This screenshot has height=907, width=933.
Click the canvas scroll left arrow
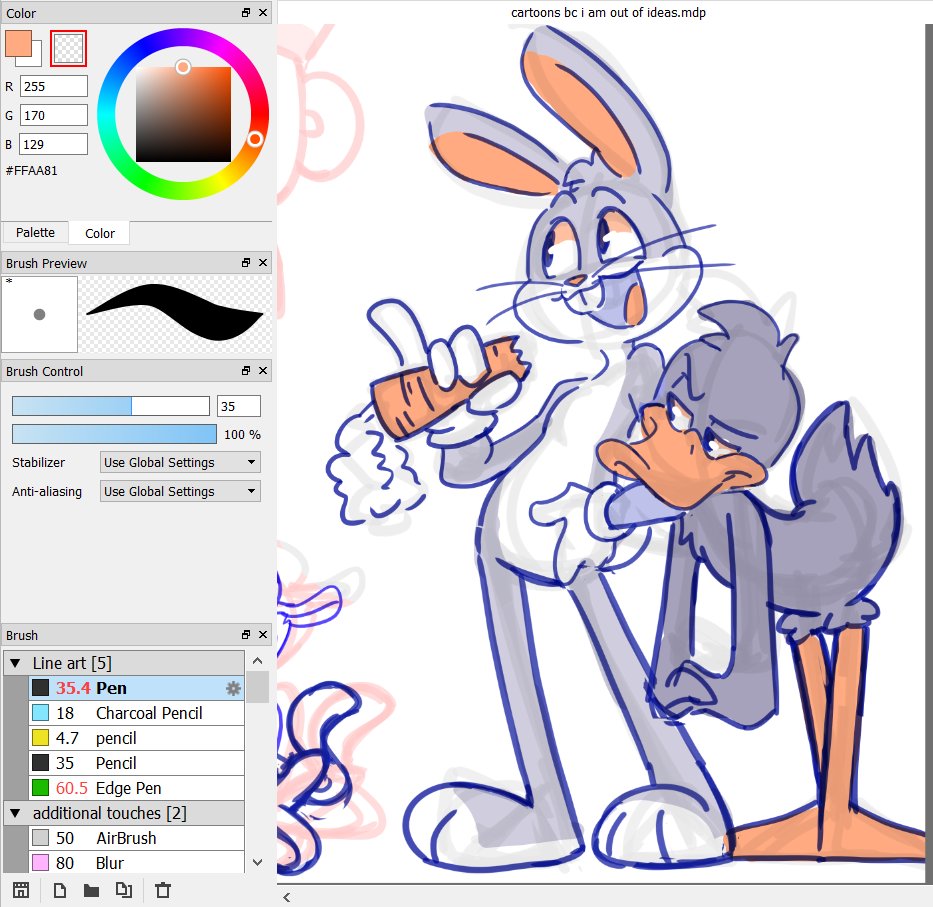(x=287, y=897)
